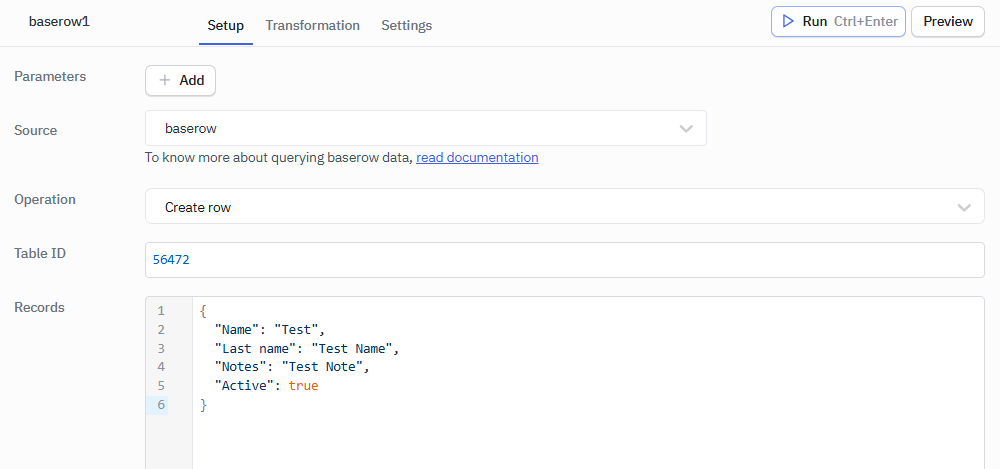This screenshot has height=469, width=1000.
Task: Click the plus icon for adding parameters
Action: click(165, 81)
